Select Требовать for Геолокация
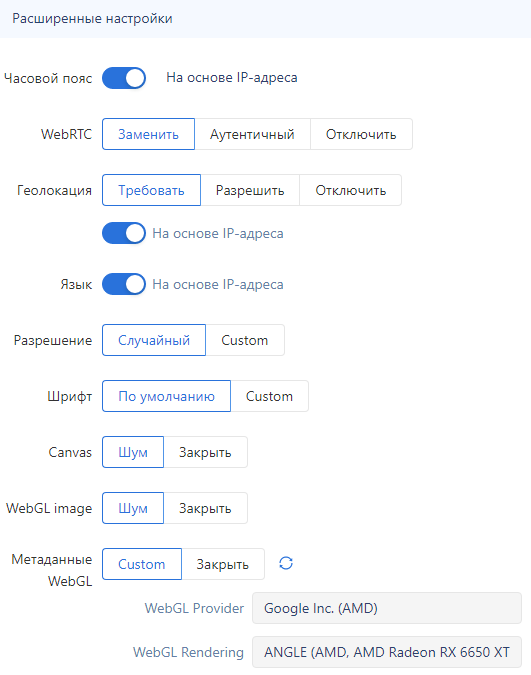 point(152,190)
